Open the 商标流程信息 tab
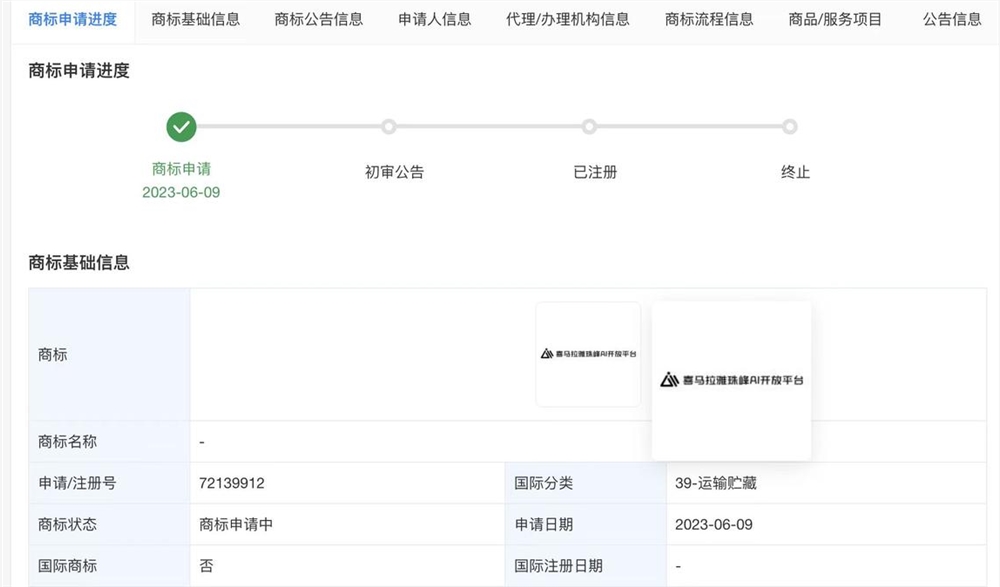Viewport: 1000px width, 587px height. pos(708,18)
